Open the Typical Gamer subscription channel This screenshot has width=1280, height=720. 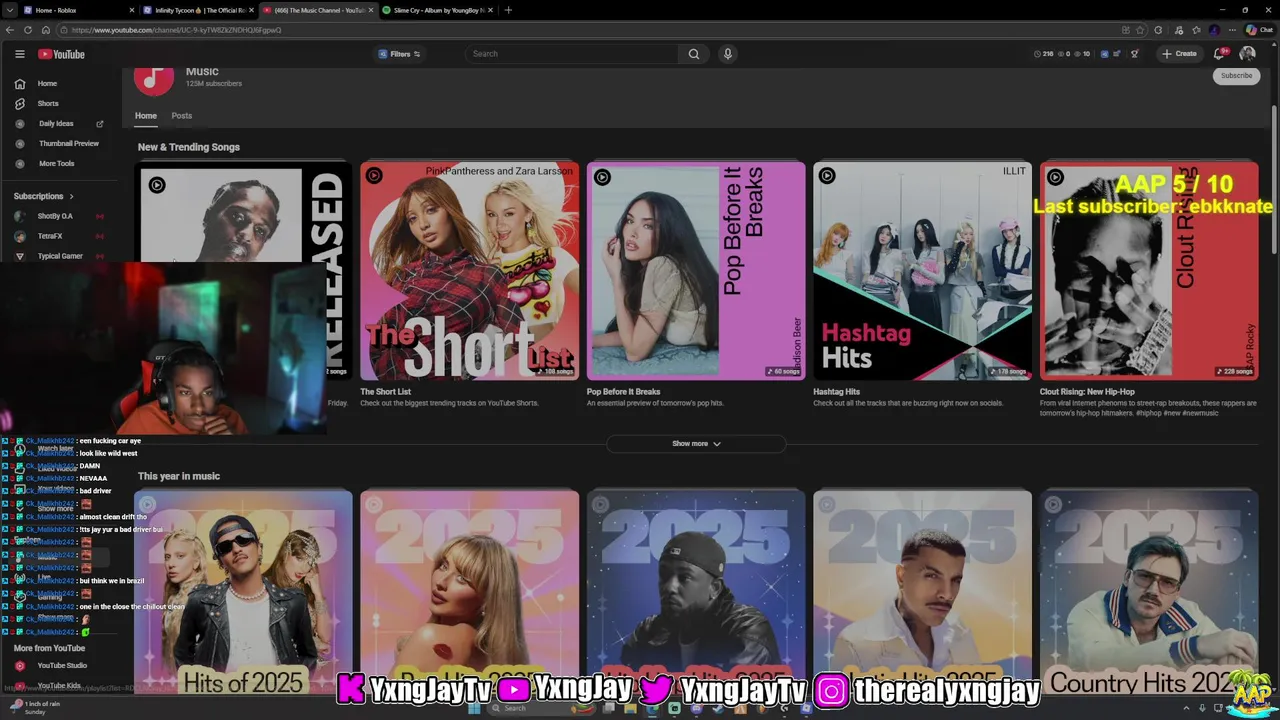tap(59, 256)
